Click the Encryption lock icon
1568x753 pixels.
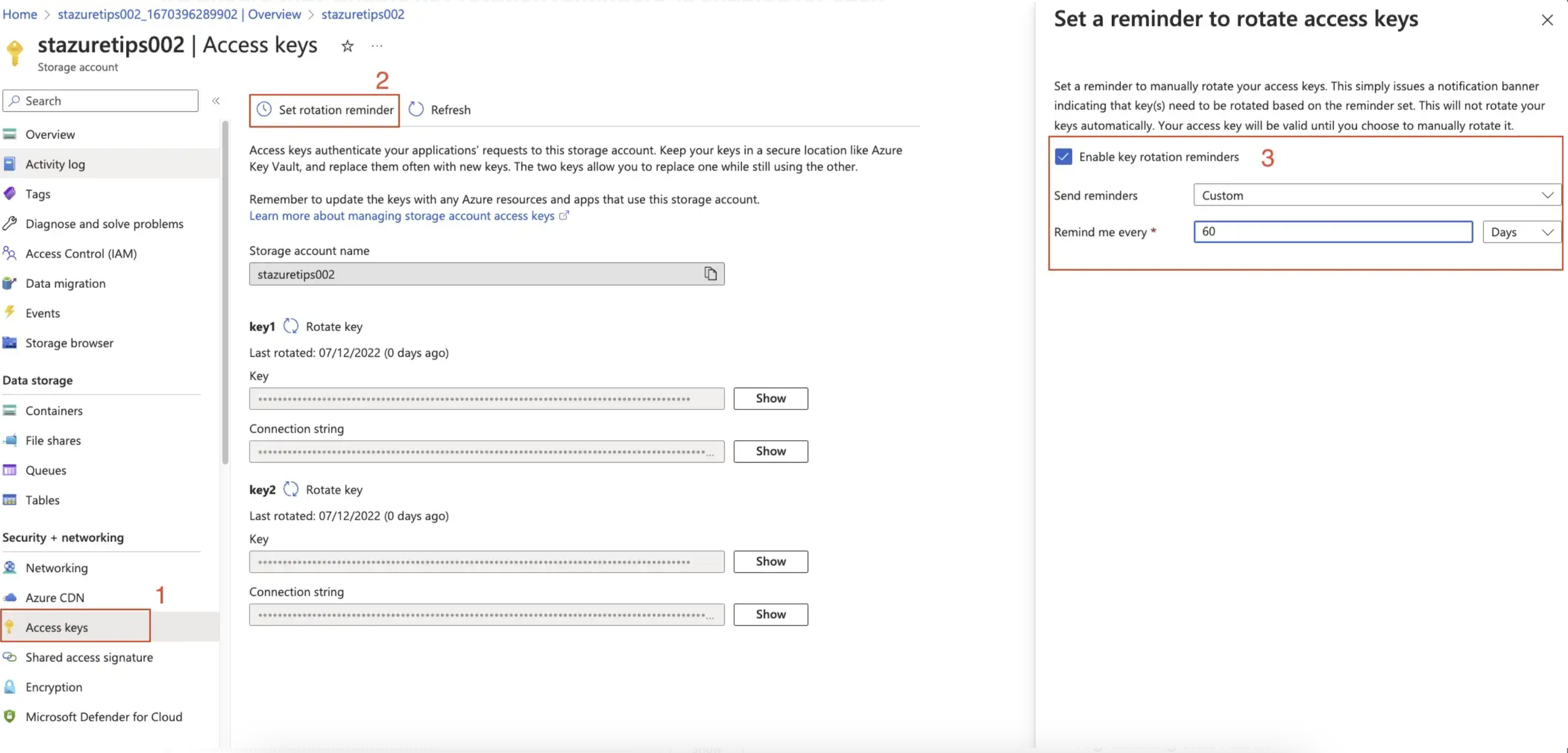10,687
